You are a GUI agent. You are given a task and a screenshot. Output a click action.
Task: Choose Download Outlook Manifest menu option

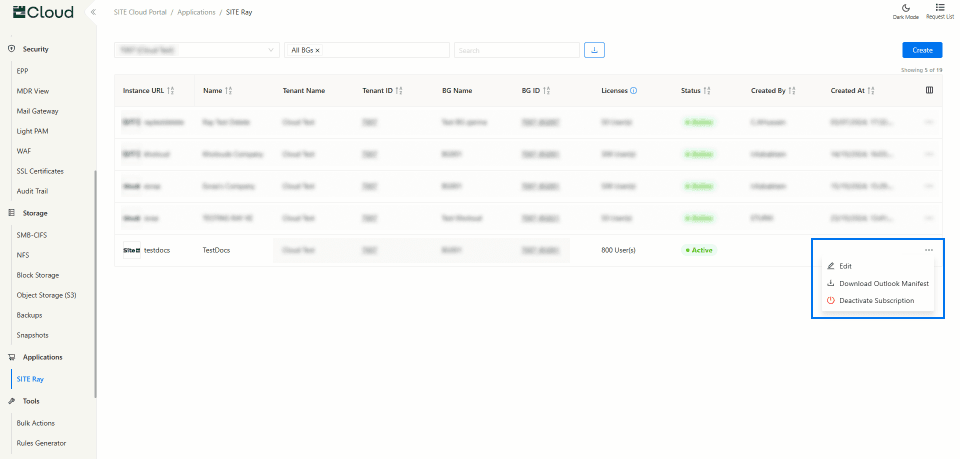883,283
